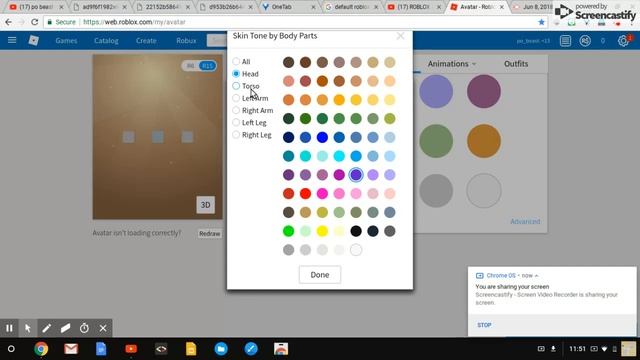Click the Roblox logo home icon
The image size is (640, 360).
pyautogui.click(x=33, y=40)
